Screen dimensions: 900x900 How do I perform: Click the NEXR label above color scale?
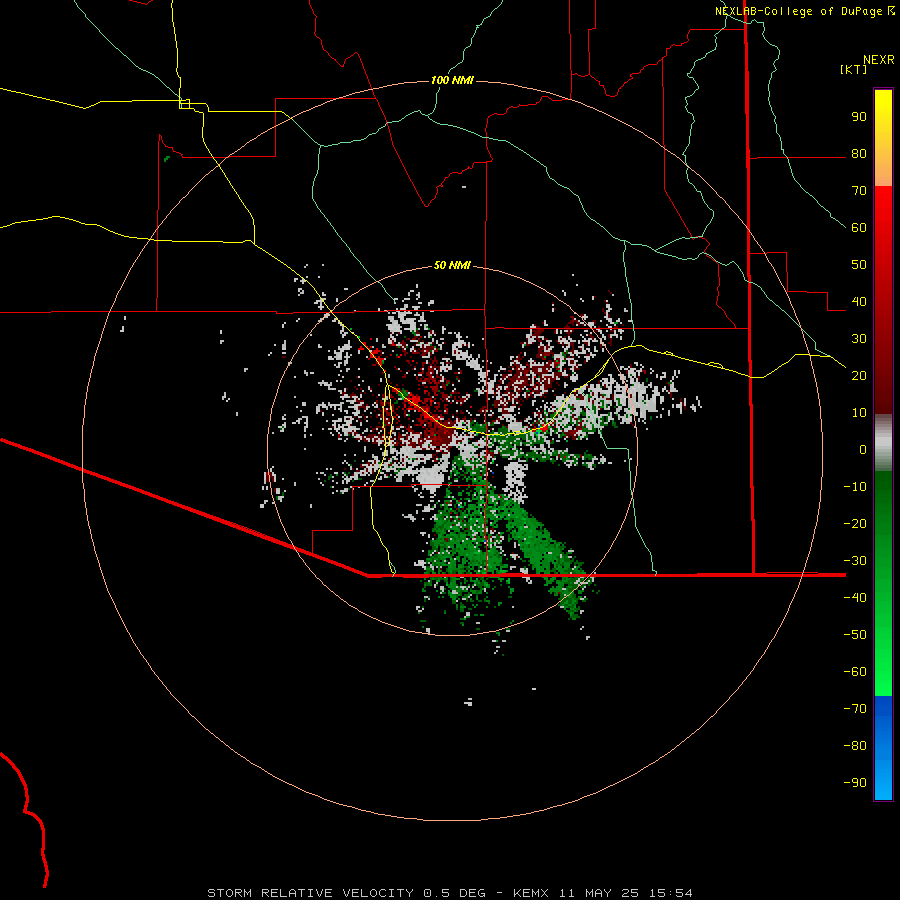coord(879,60)
